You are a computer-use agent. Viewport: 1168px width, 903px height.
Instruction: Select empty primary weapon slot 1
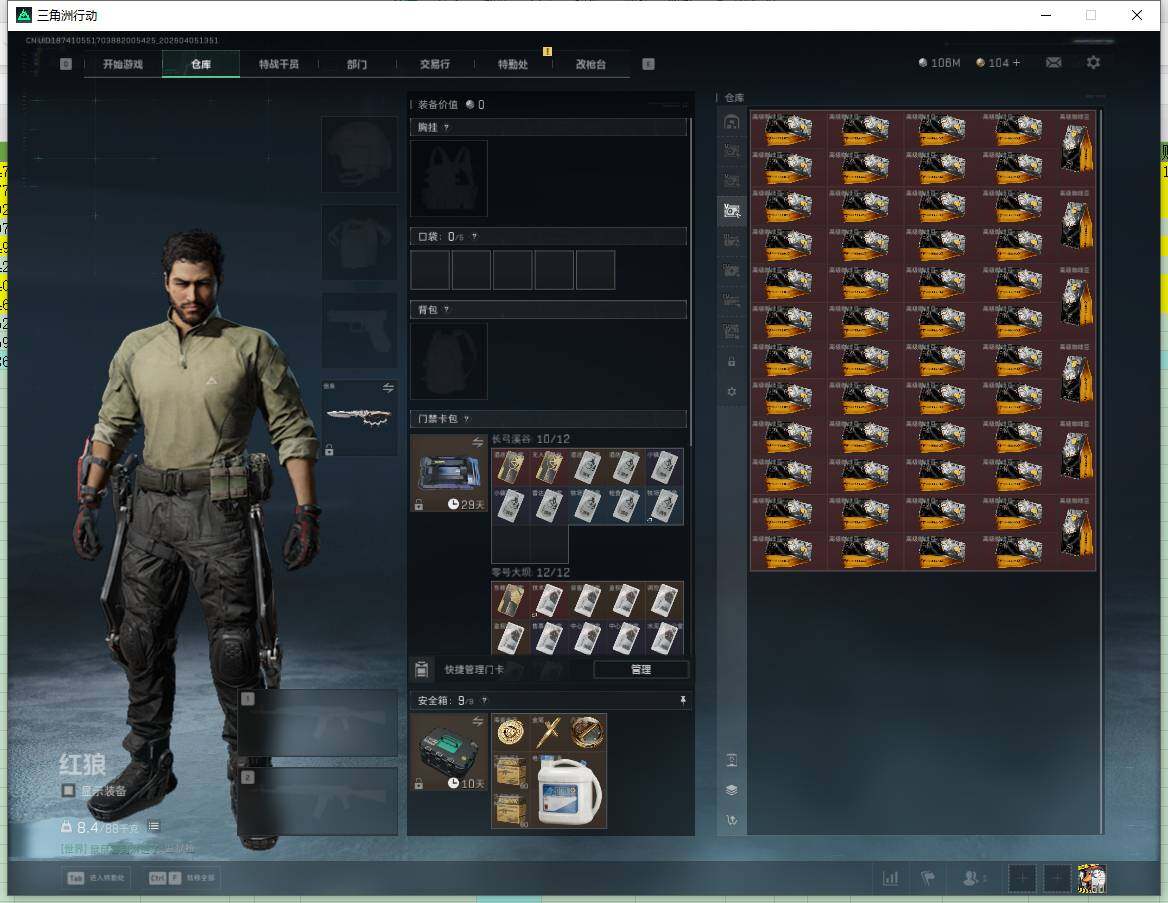tap(318, 723)
